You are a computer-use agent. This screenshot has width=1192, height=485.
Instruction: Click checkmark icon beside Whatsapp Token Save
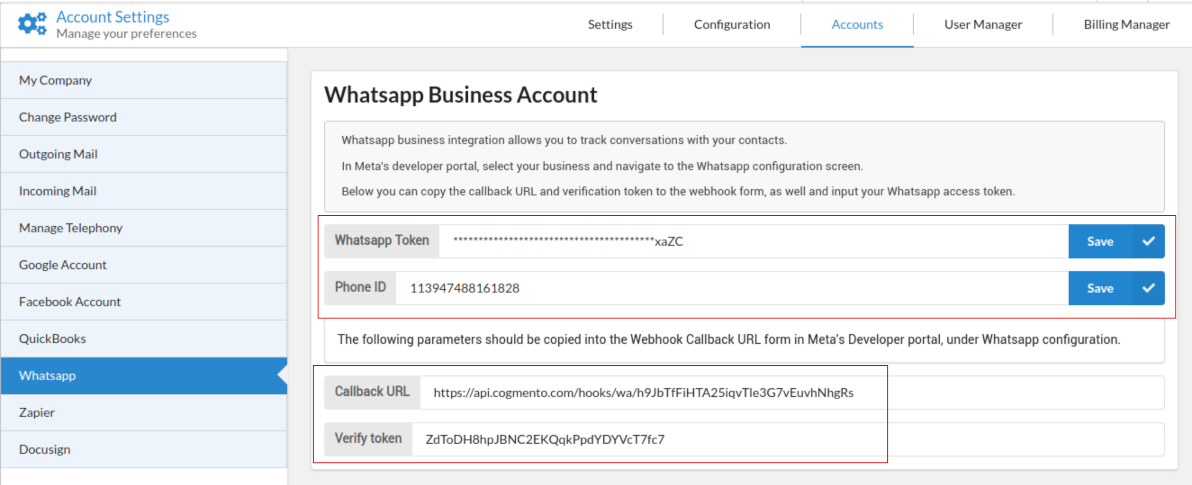click(1148, 241)
